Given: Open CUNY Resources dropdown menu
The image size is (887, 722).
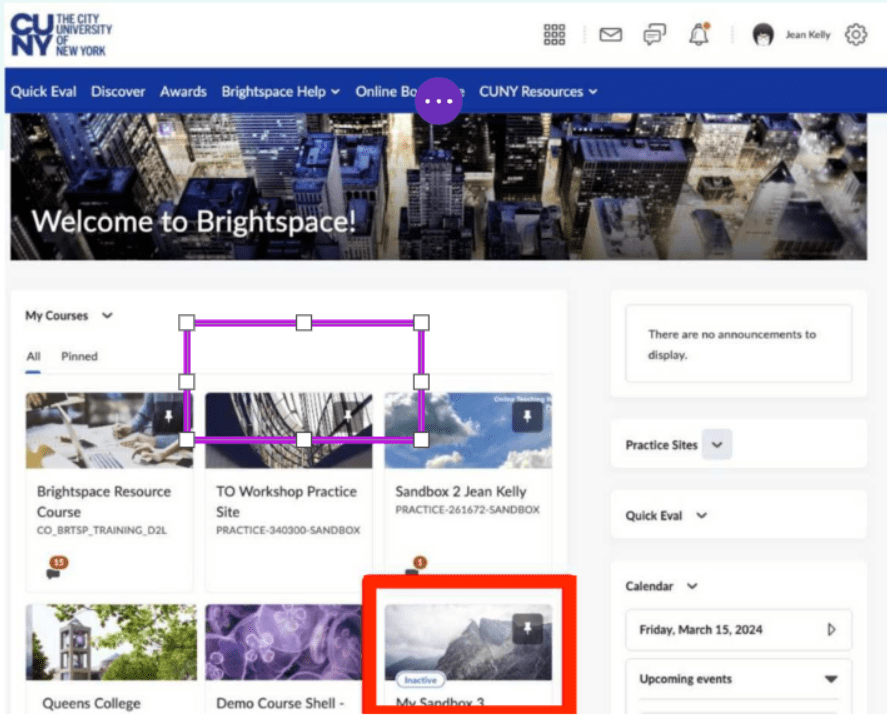Looking at the screenshot, I should tap(538, 91).
